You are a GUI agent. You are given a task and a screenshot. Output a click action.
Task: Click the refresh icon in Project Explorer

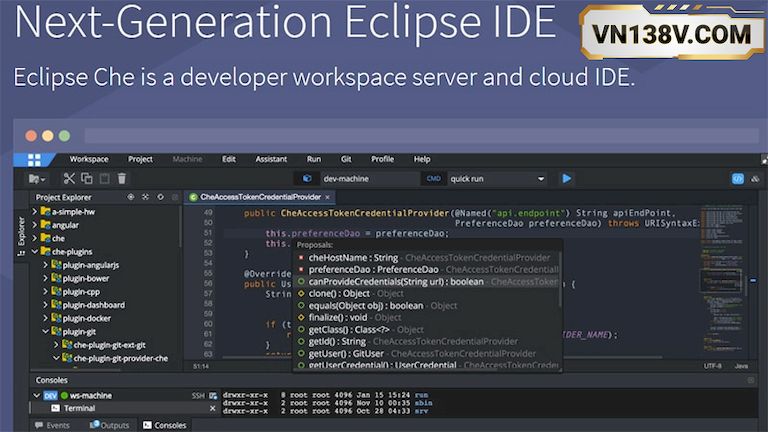(x=160, y=197)
